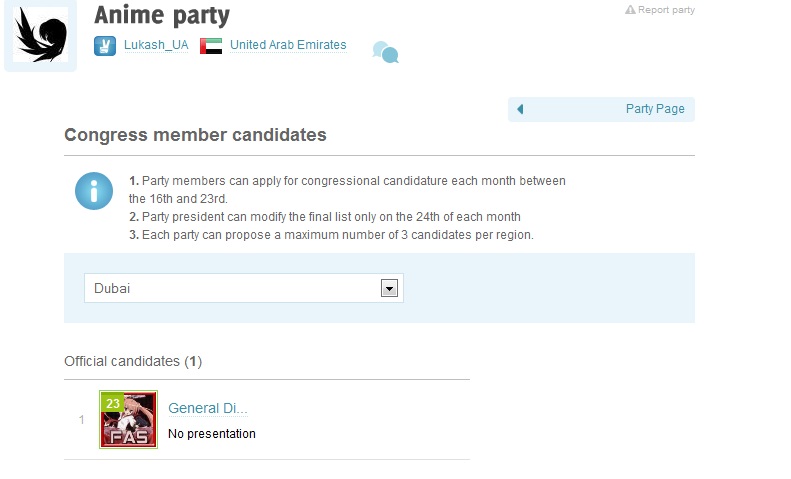Click the left arrow on Party Page button

(x=520, y=109)
